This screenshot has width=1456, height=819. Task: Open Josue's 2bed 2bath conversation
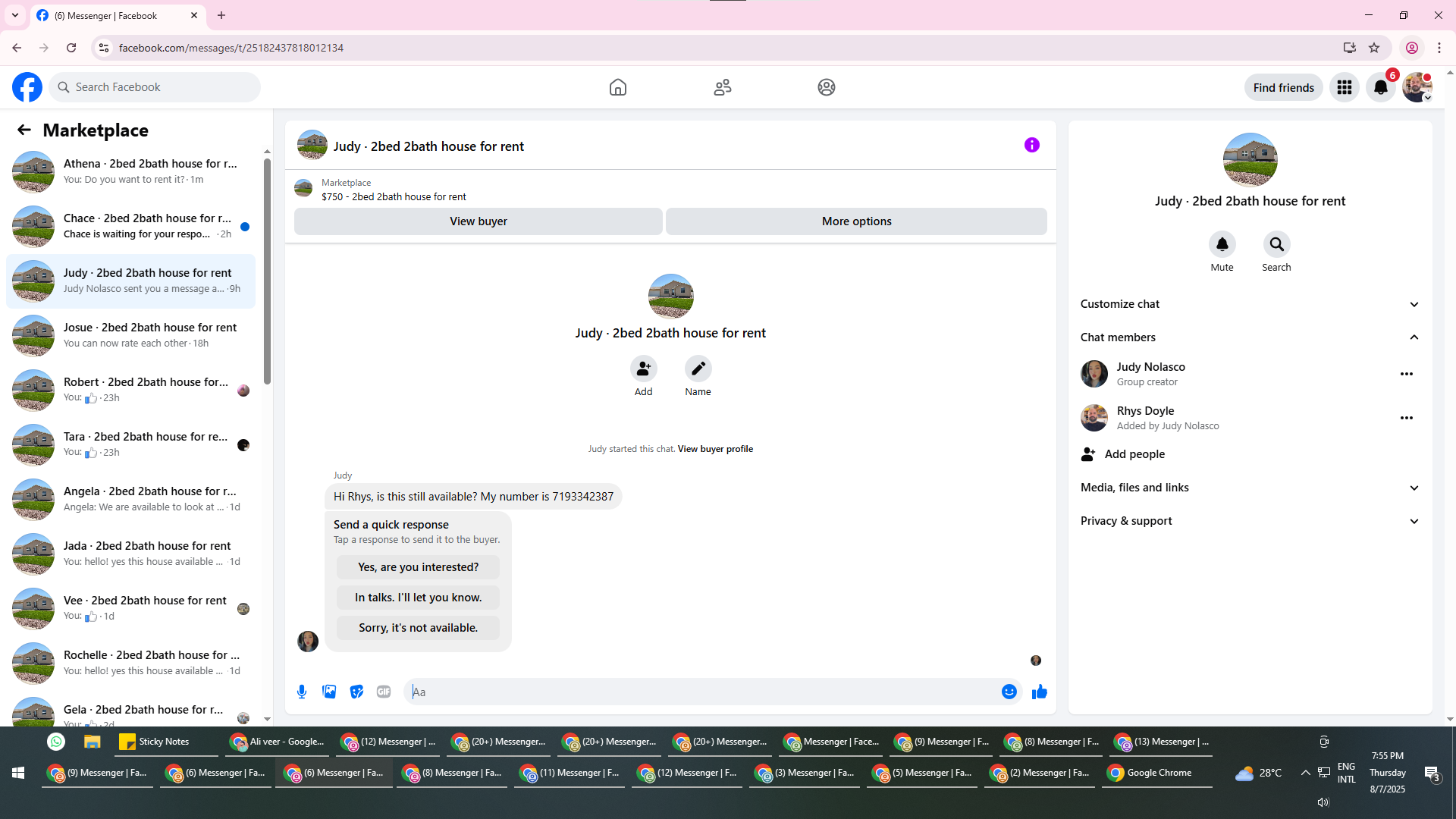pos(131,335)
